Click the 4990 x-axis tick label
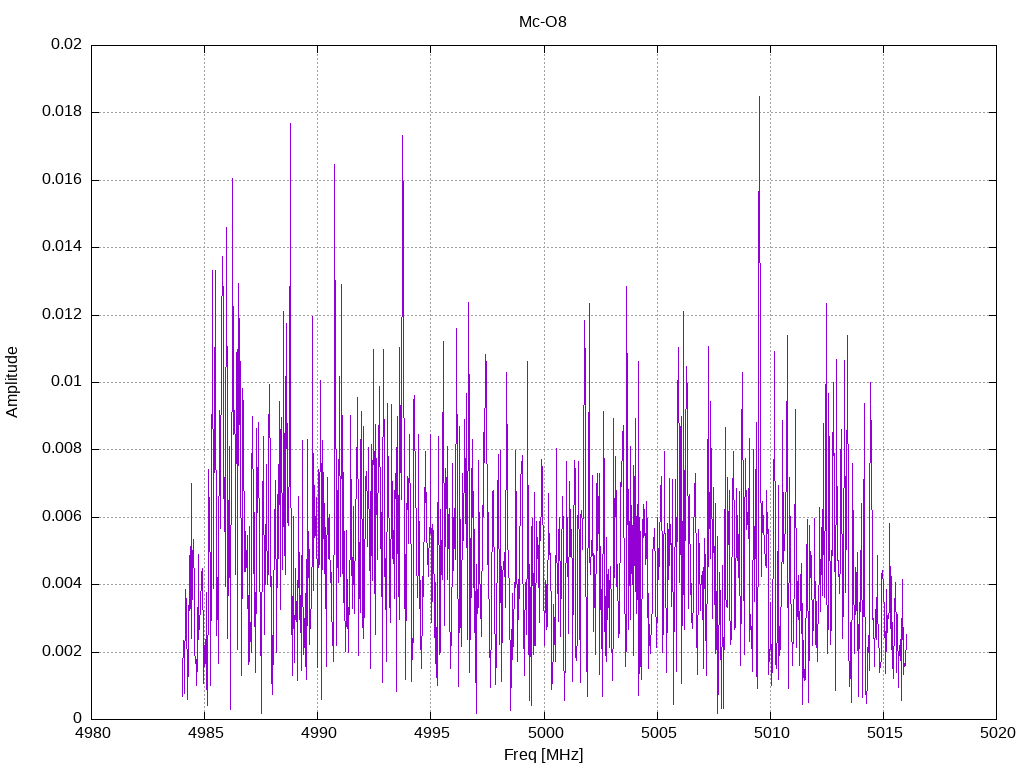The height and width of the screenshot is (768, 1024). click(318, 733)
